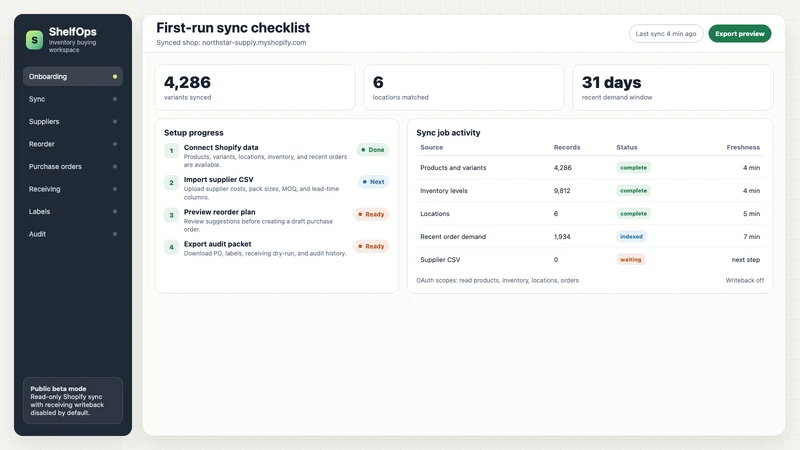Click the Ready badge on Preview reorder plan
This screenshot has height=450, width=800.
371,214
